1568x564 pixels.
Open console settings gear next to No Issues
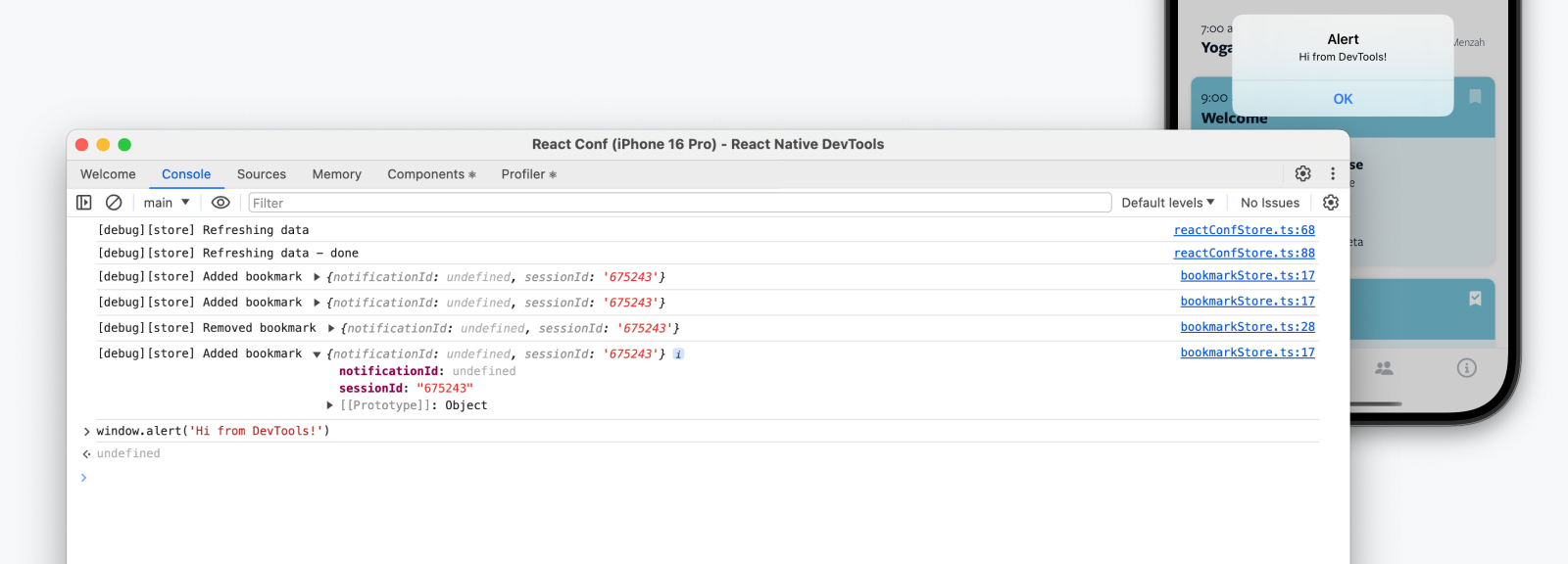coord(1330,203)
